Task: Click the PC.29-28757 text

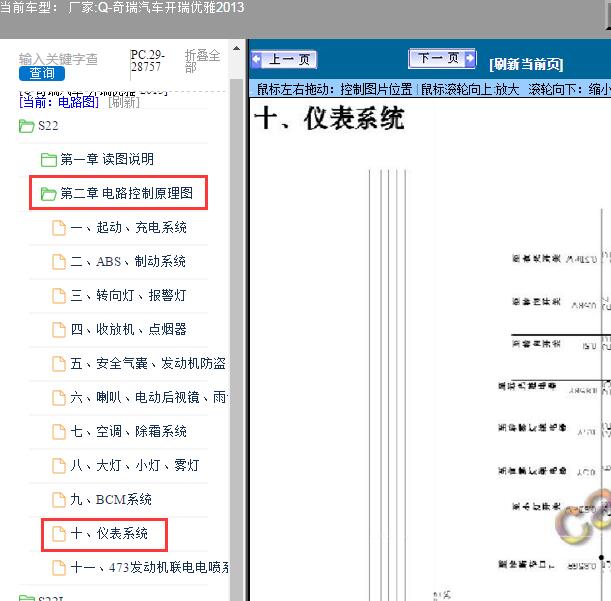Action: point(148,61)
